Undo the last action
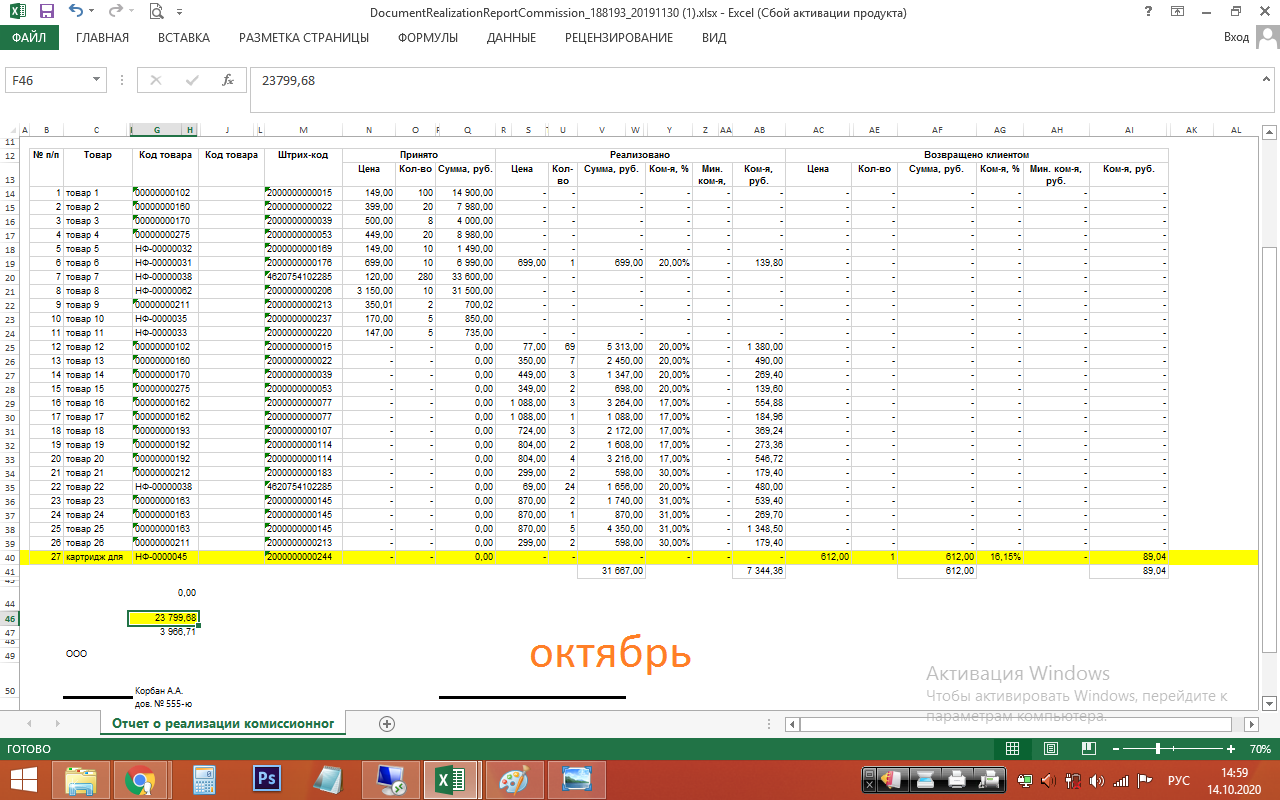Screen dimensions: 1280x800 tap(76, 12)
